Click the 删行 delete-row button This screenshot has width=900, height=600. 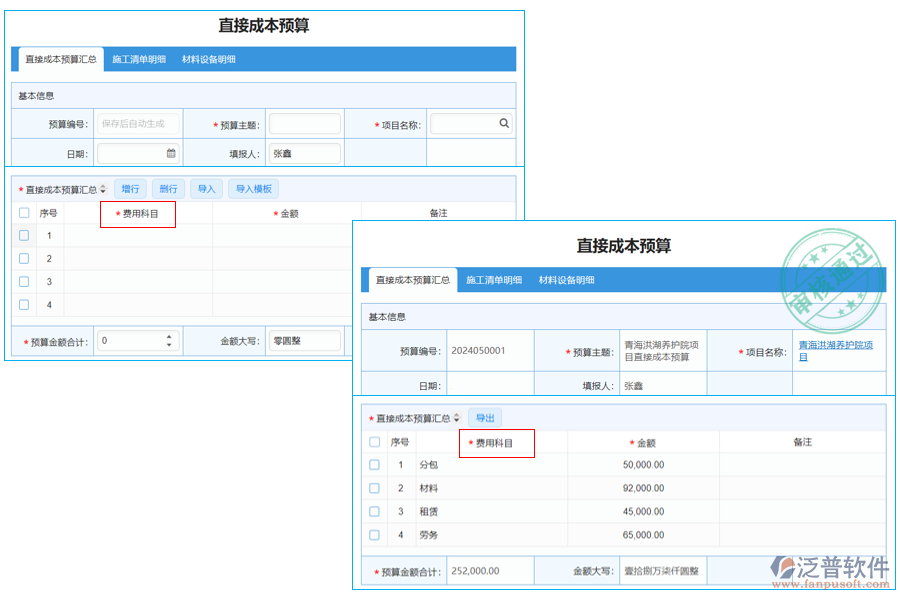[x=168, y=188]
